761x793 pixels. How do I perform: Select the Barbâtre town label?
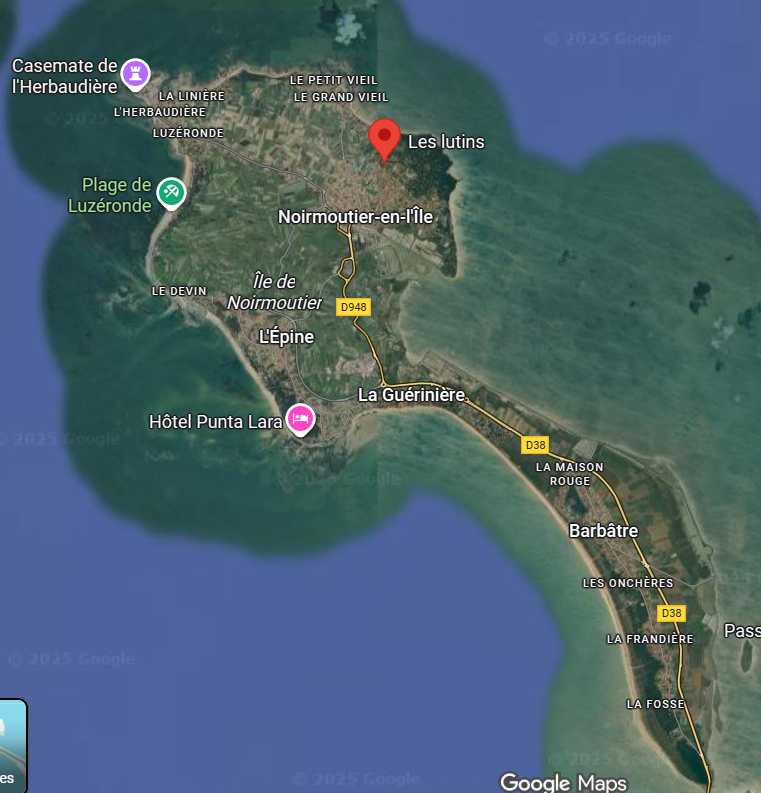click(x=603, y=531)
